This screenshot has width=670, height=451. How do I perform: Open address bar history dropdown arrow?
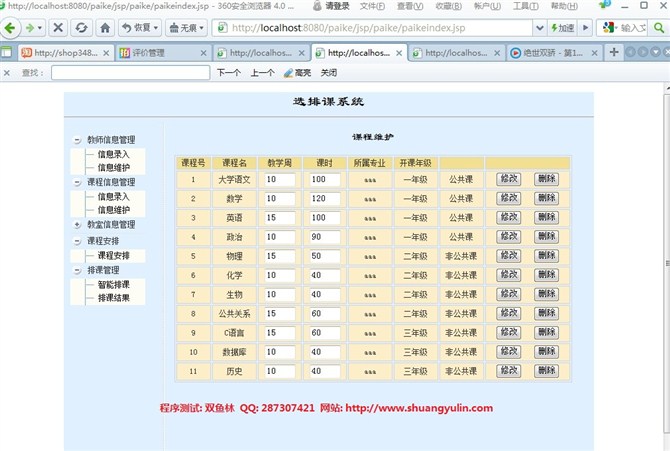539,28
